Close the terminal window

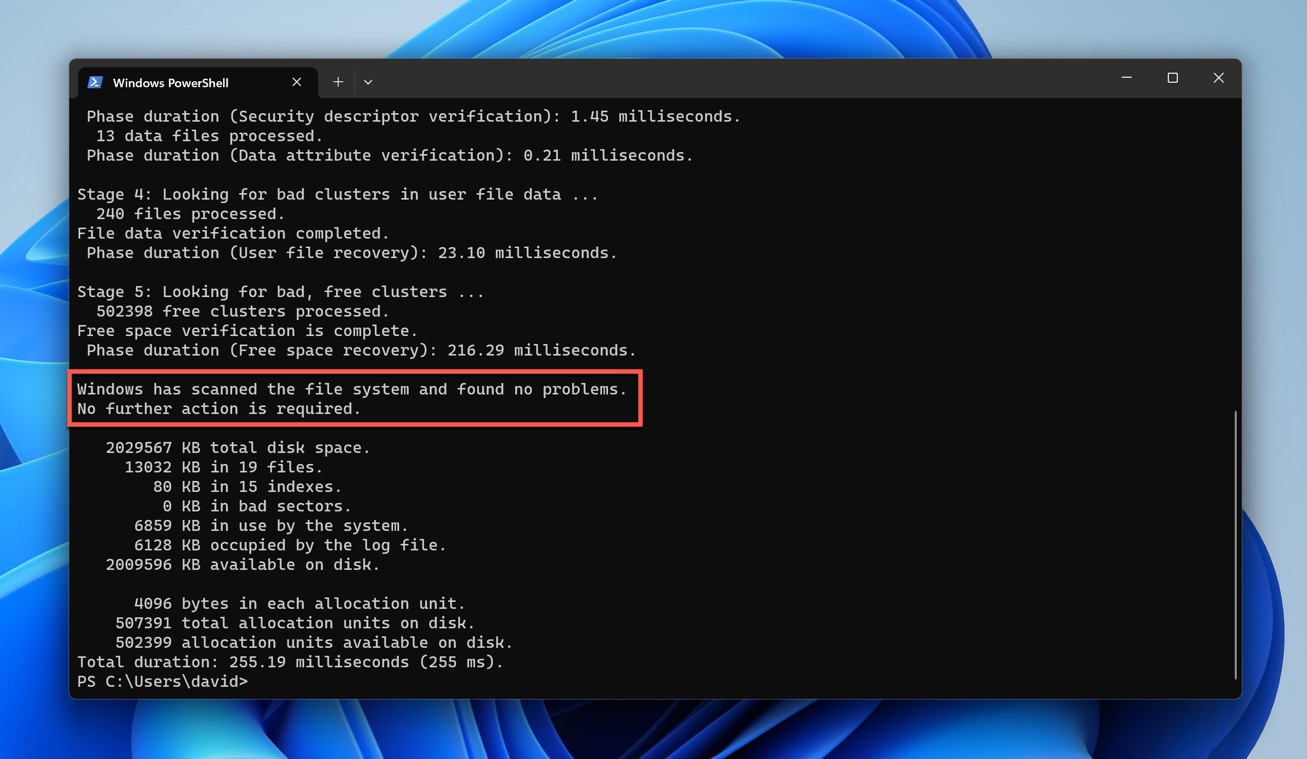point(1218,78)
